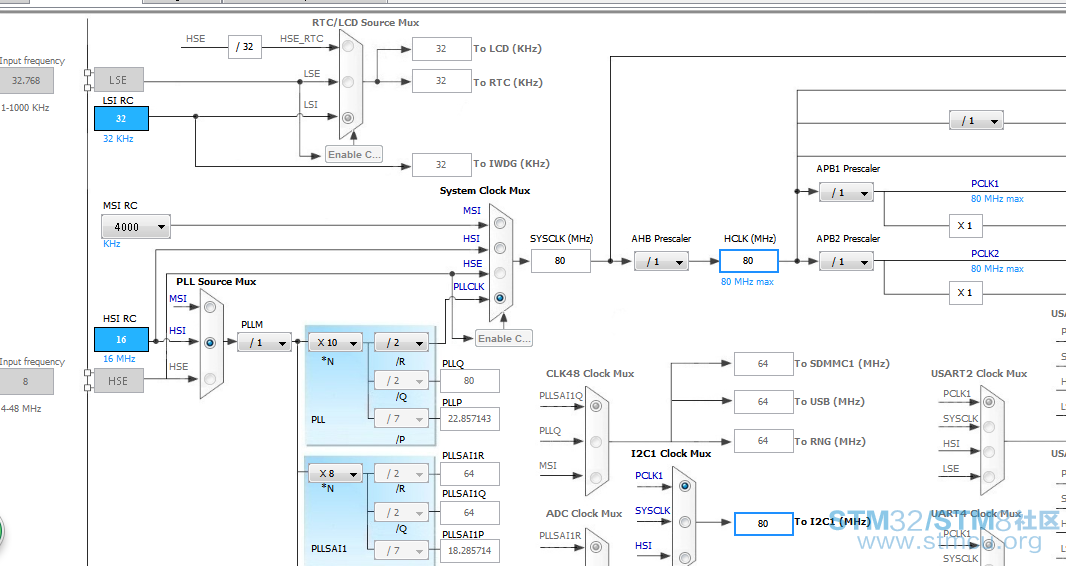Select PLLSAI1R in ADC Clock Mux
This screenshot has width=1066, height=566.
pos(596,547)
